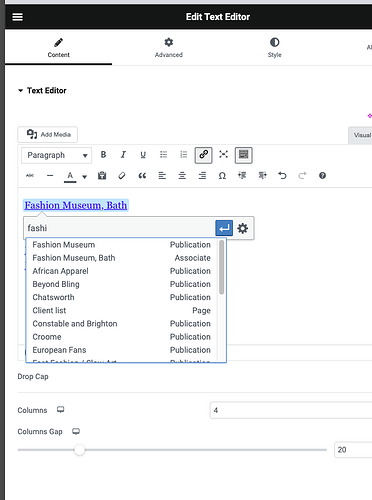Image resolution: width=372 pixels, height=500 pixels.
Task: Undo the last edit
Action: tap(282, 176)
